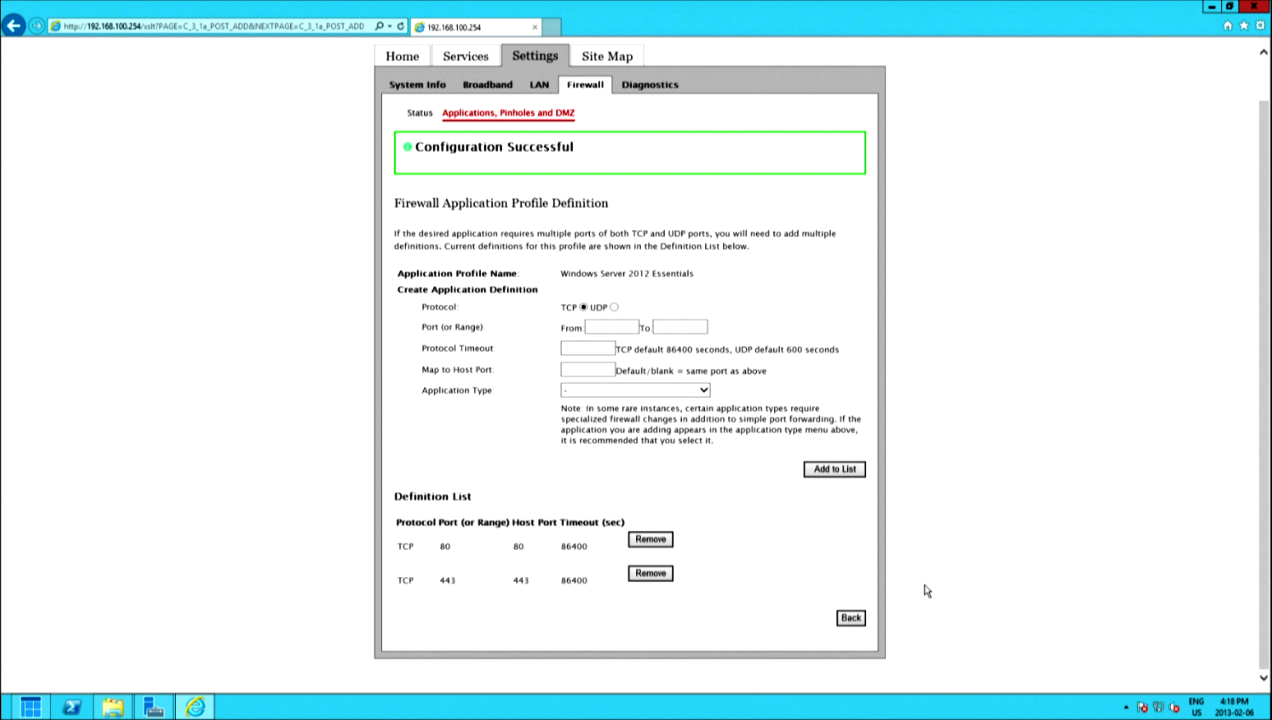The width and height of the screenshot is (1272, 720).
Task: Switch to the Broadband sub-tab
Action: coord(487,84)
